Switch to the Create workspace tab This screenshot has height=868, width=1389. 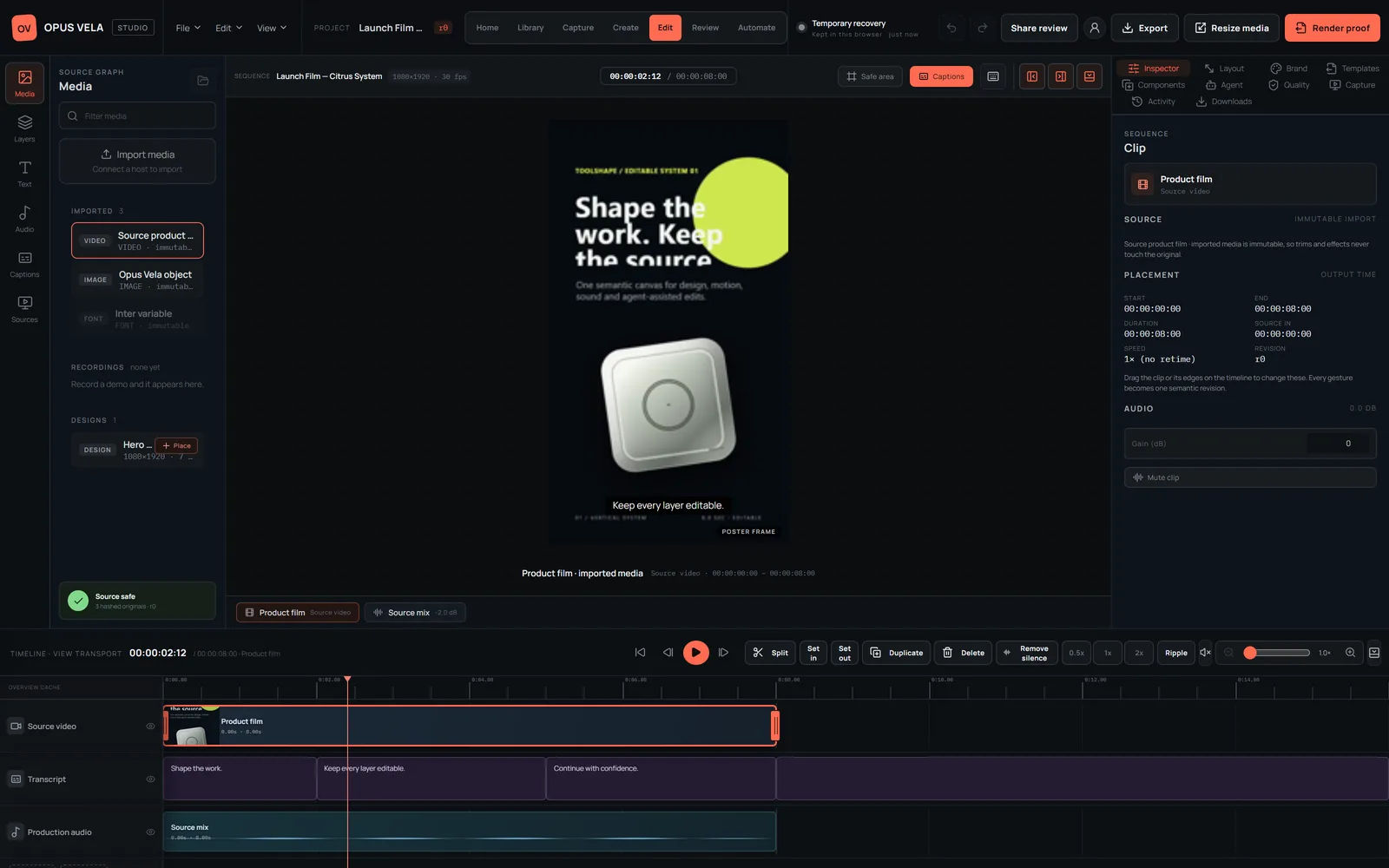click(625, 28)
